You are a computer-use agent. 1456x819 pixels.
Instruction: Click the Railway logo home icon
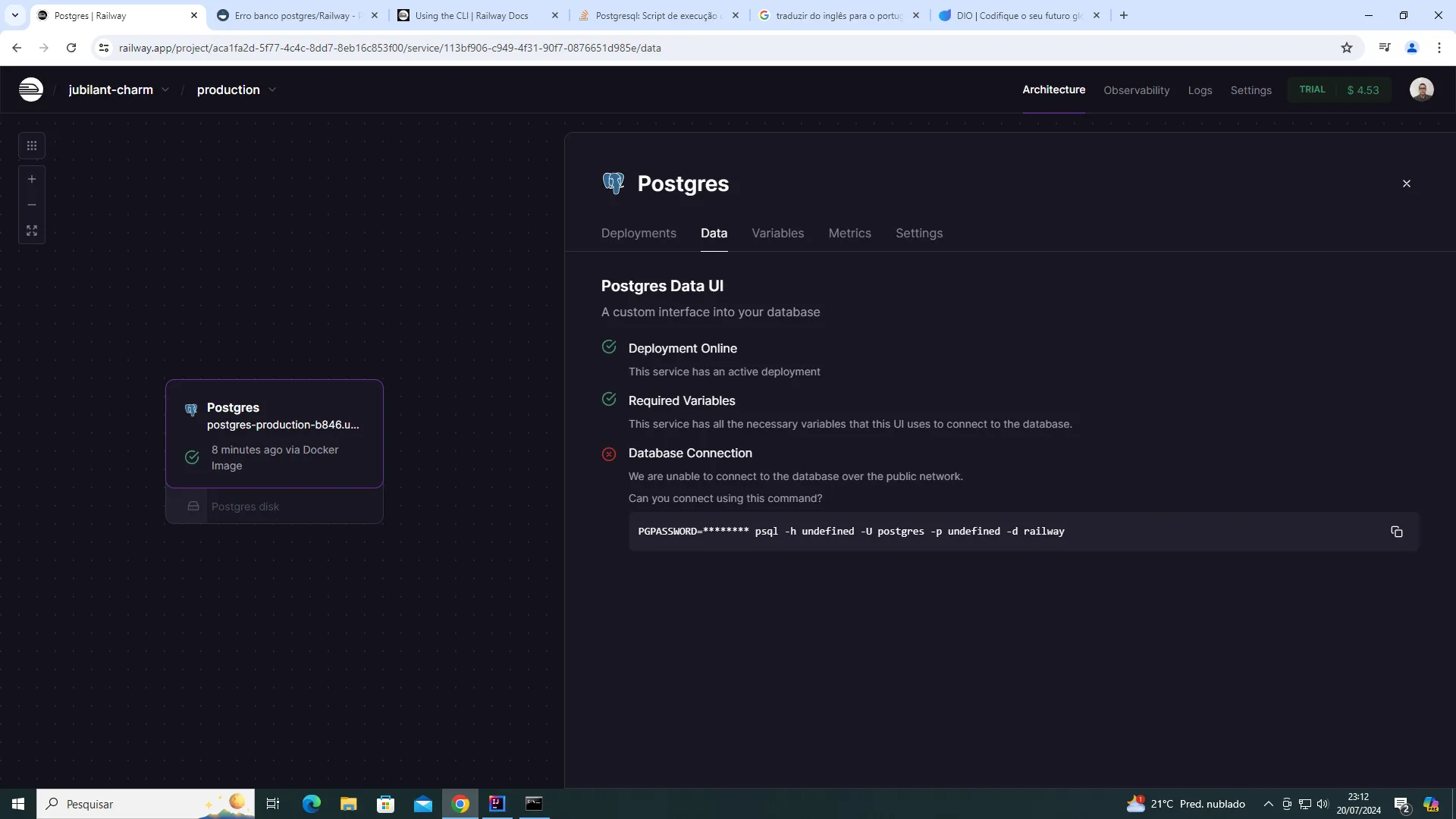[31, 89]
